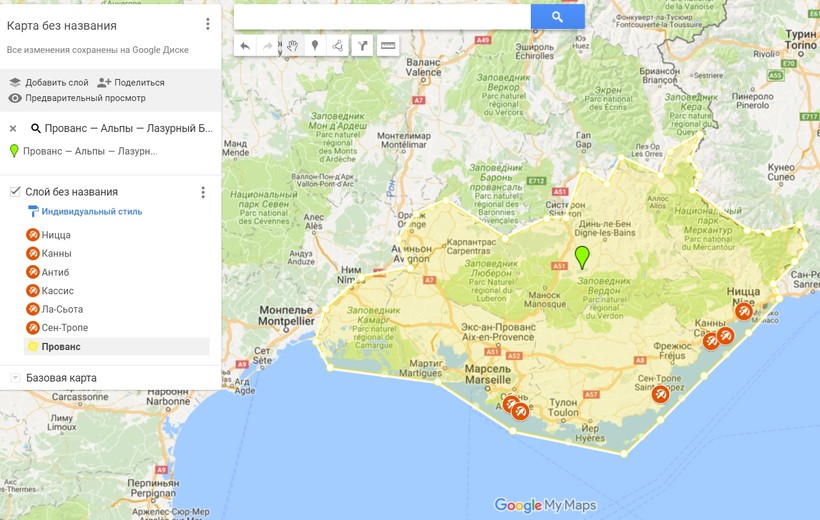Screen dimensions: 820x520
Task: Select Кассис in the layer list
Action: click(57, 291)
